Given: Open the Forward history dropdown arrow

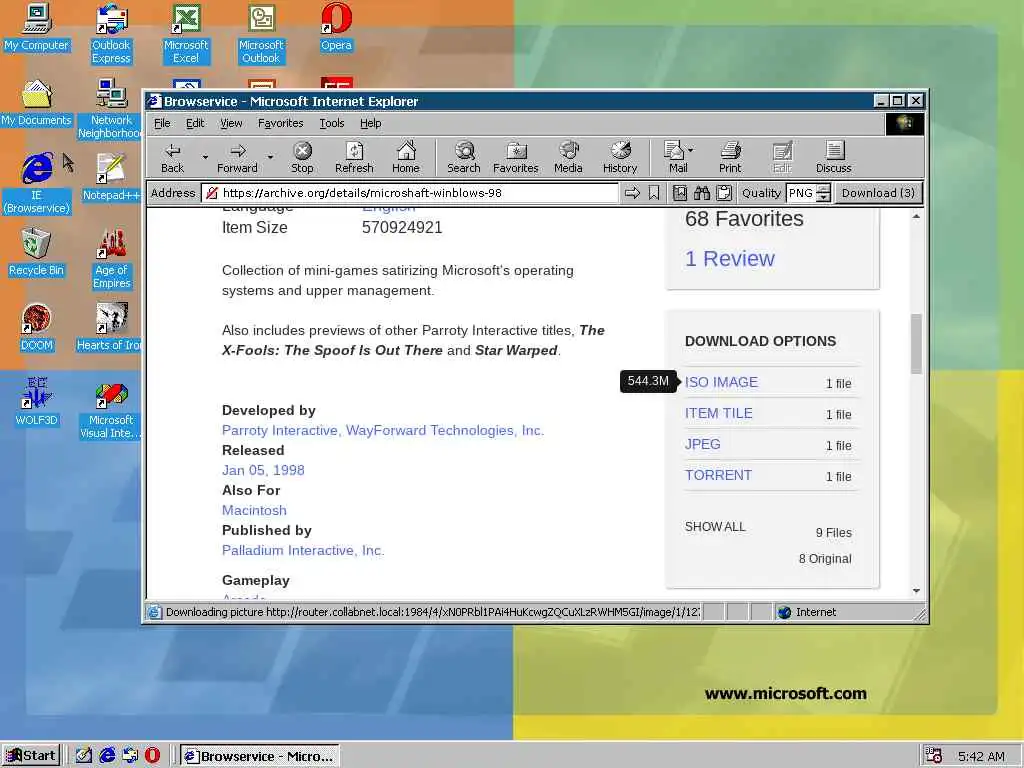Looking at the screenshot, I should [x=270, y=157].
